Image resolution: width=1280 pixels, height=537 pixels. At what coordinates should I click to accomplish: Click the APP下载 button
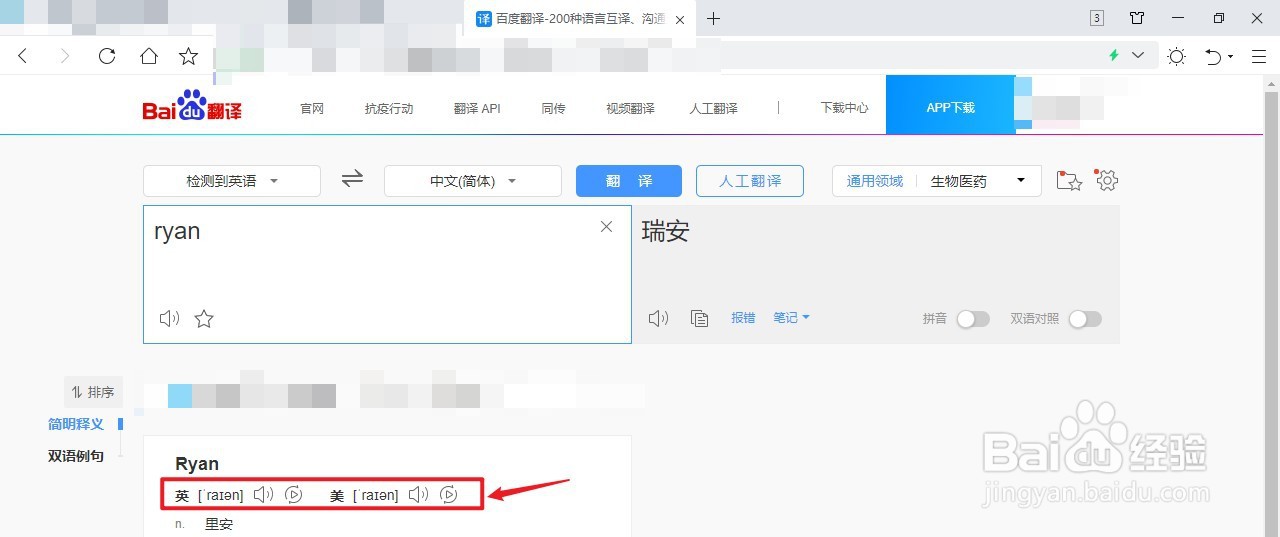[x=950, y=105]
